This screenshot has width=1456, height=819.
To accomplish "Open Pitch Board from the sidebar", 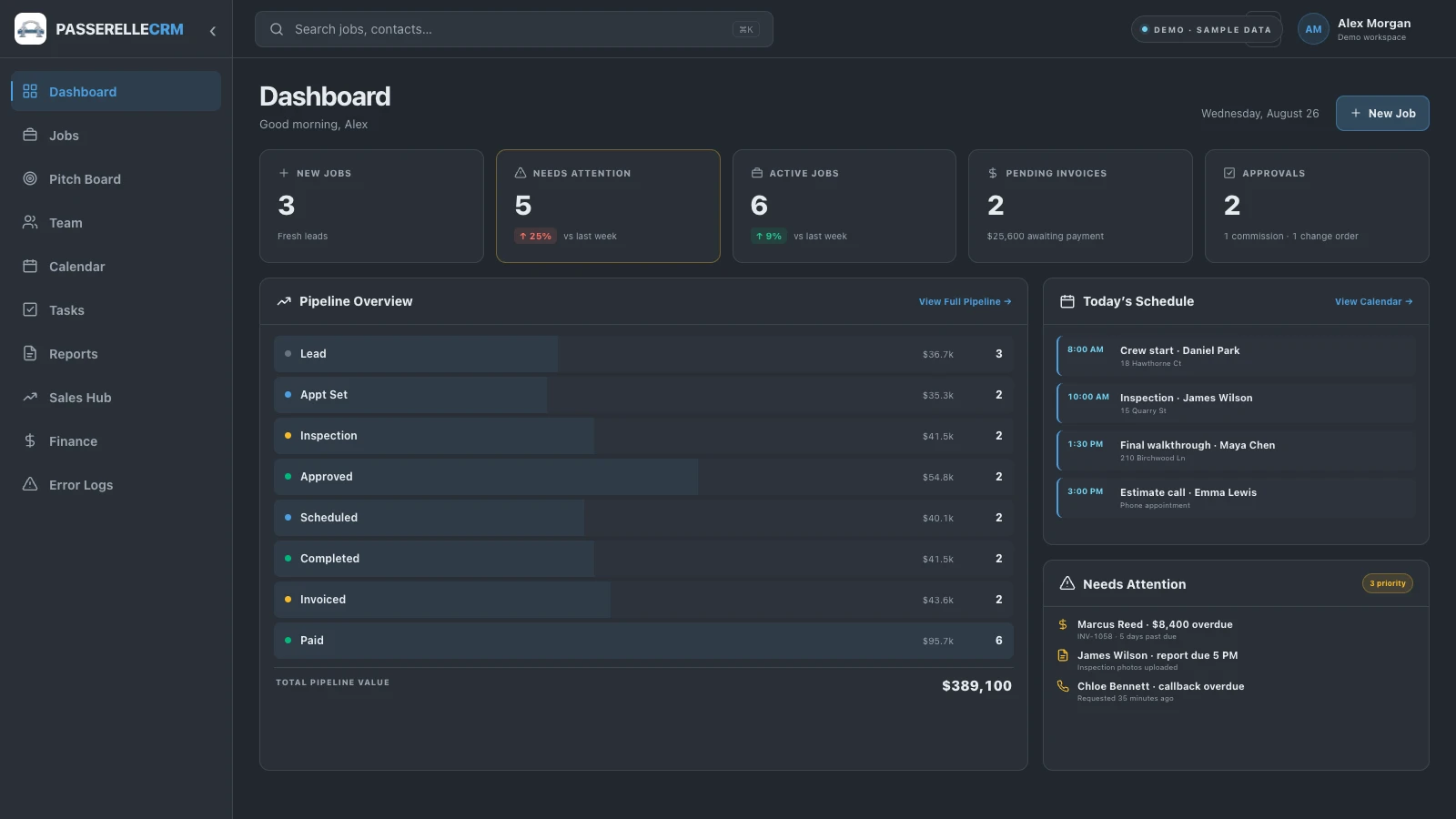I will pos(116,178).
